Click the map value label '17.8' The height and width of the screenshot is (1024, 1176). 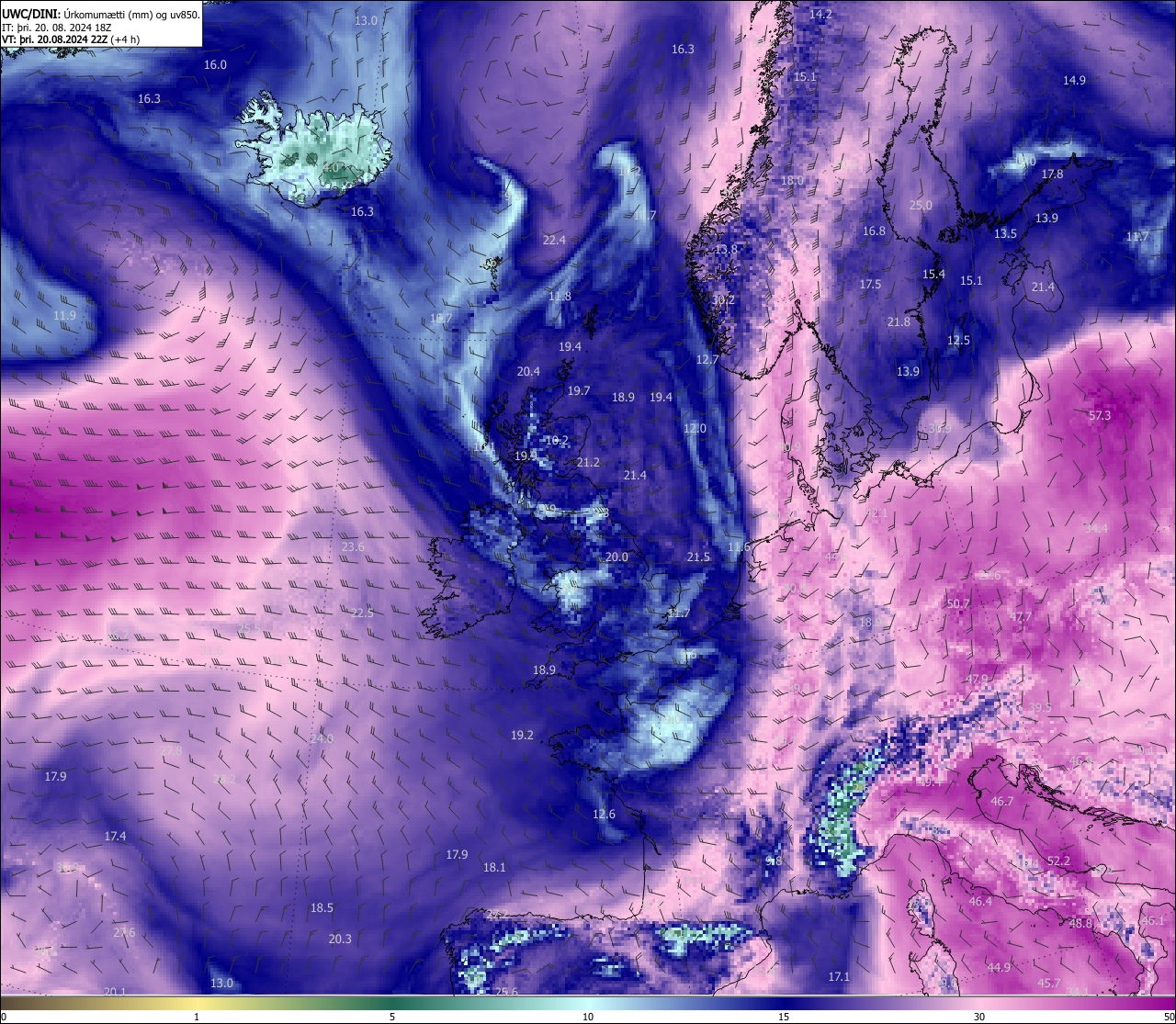coord(1052,174)
